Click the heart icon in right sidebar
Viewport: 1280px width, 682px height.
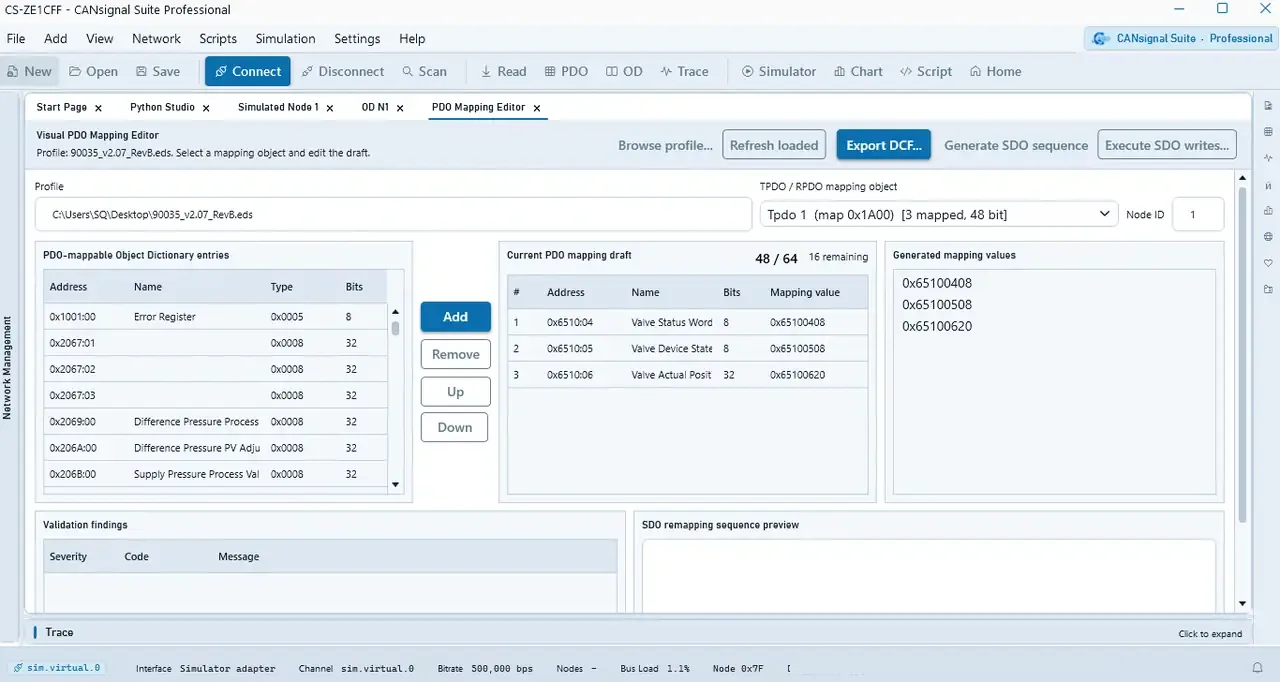pos(1268,263)
